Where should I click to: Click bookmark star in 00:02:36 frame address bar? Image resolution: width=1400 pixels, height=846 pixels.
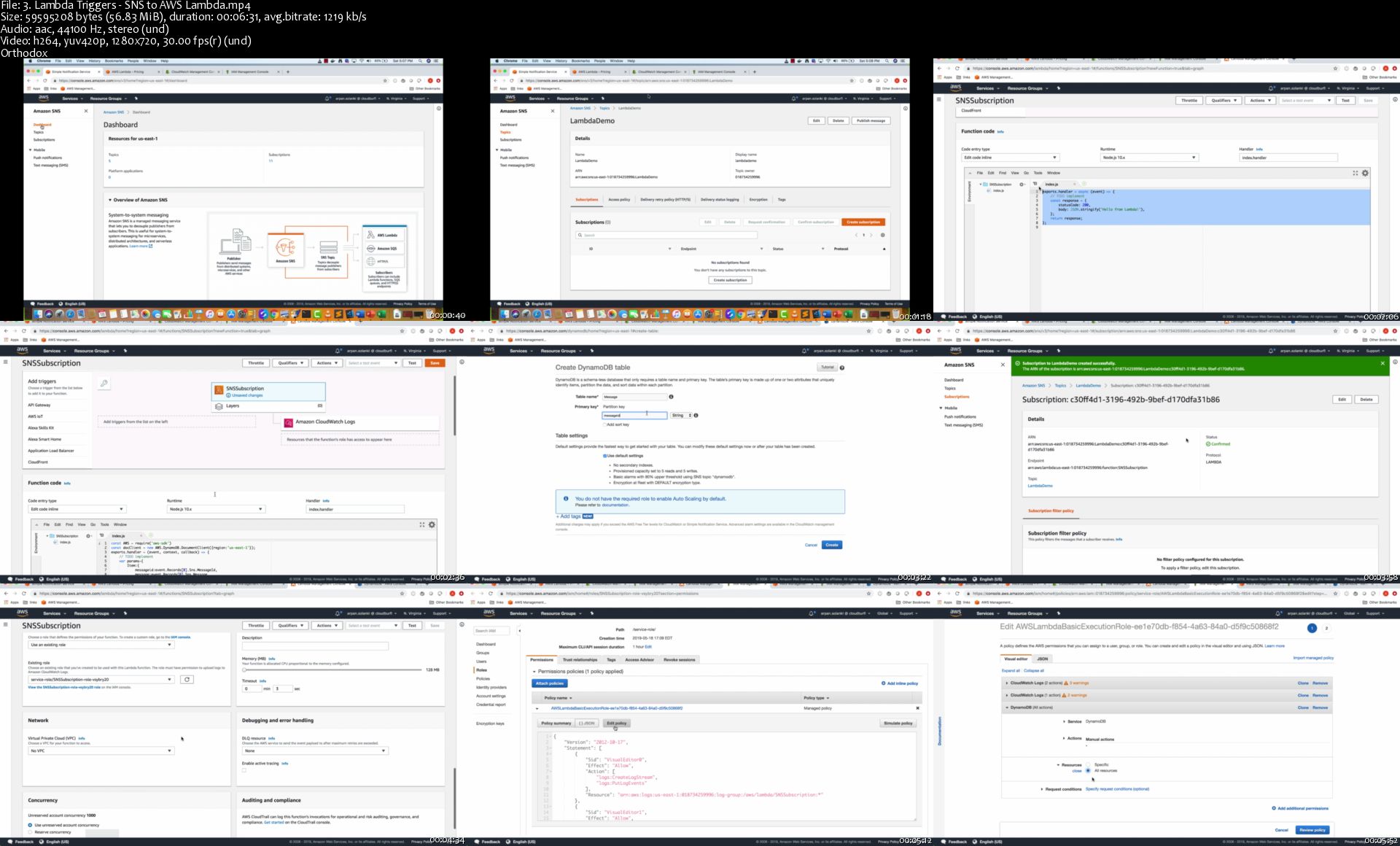point(402,330)
